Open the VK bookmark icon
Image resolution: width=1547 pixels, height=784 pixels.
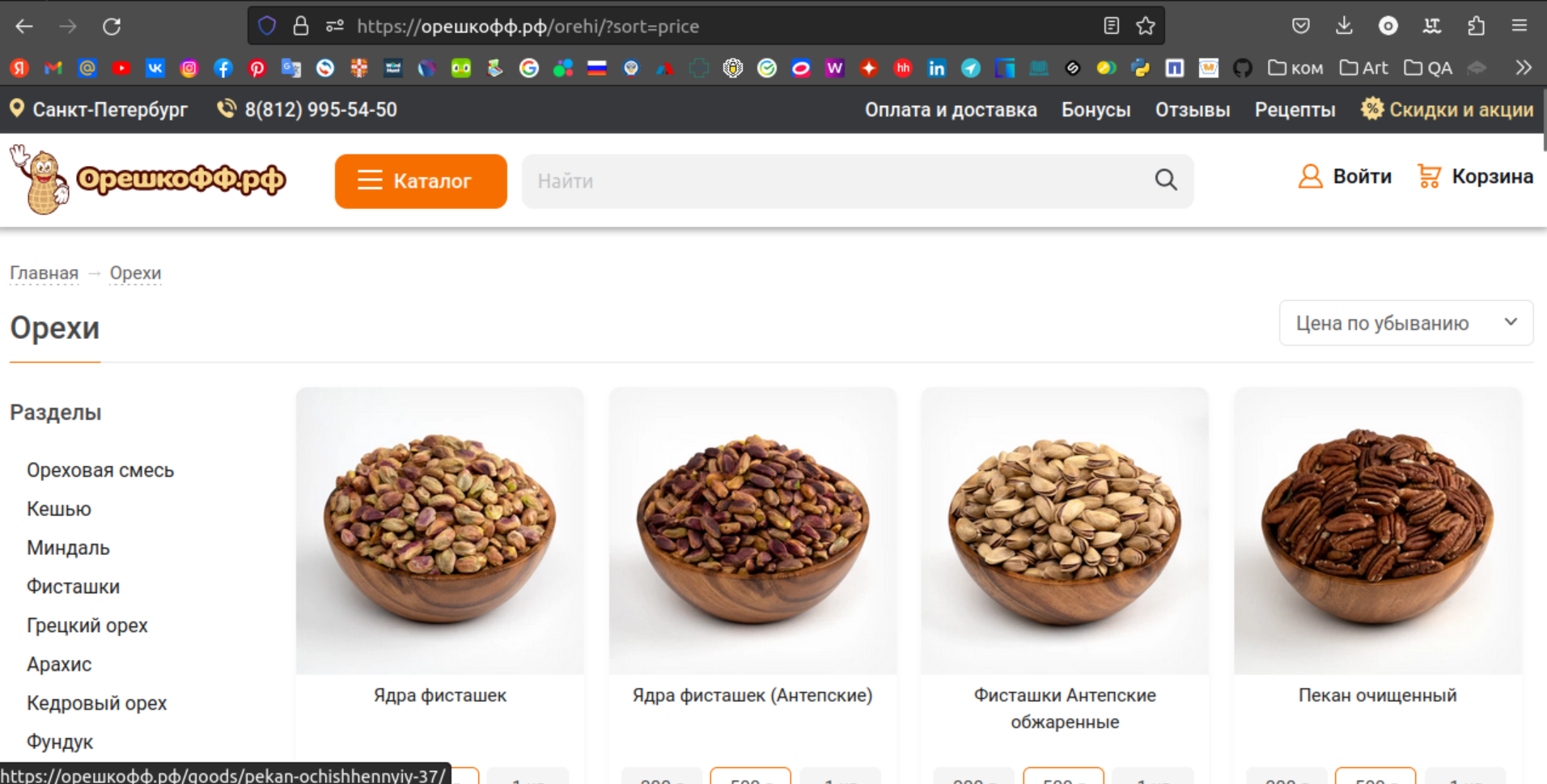coord(155,68)
